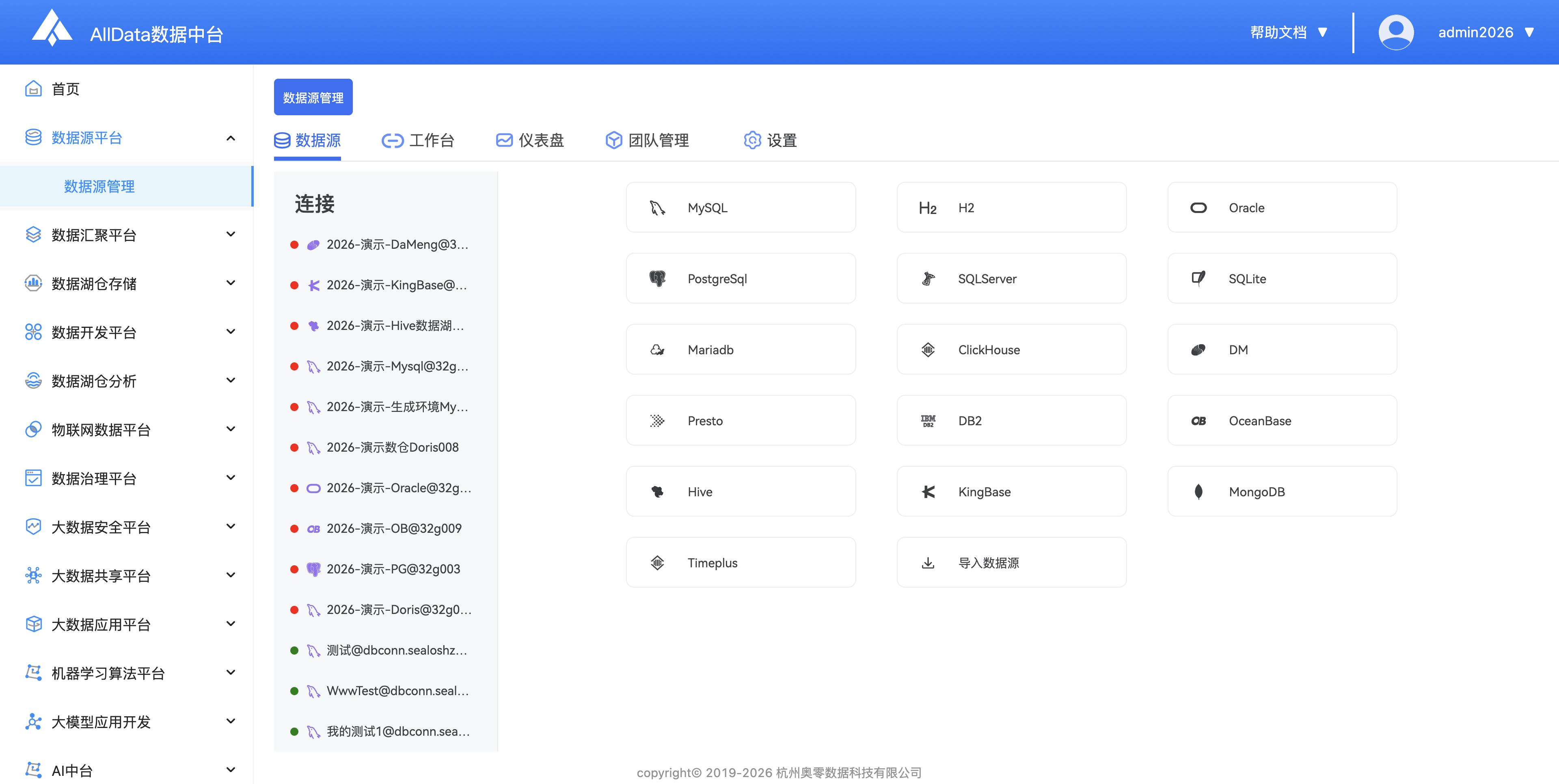Switch to the 数据源 tab
This screenshot has height=784, width=1559.
(x=307, y=140)
